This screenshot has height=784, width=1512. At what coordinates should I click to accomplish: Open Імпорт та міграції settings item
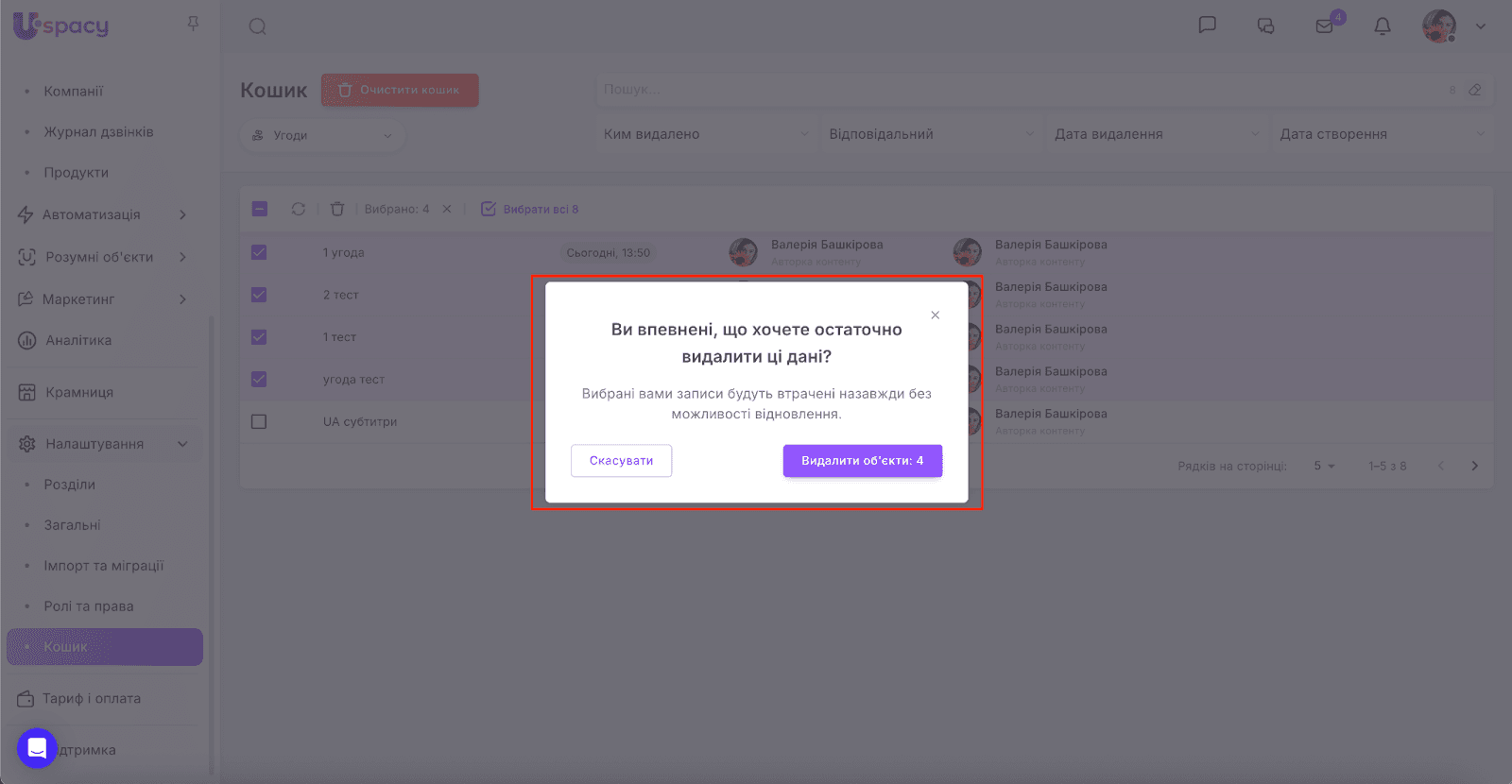[104, 566]
